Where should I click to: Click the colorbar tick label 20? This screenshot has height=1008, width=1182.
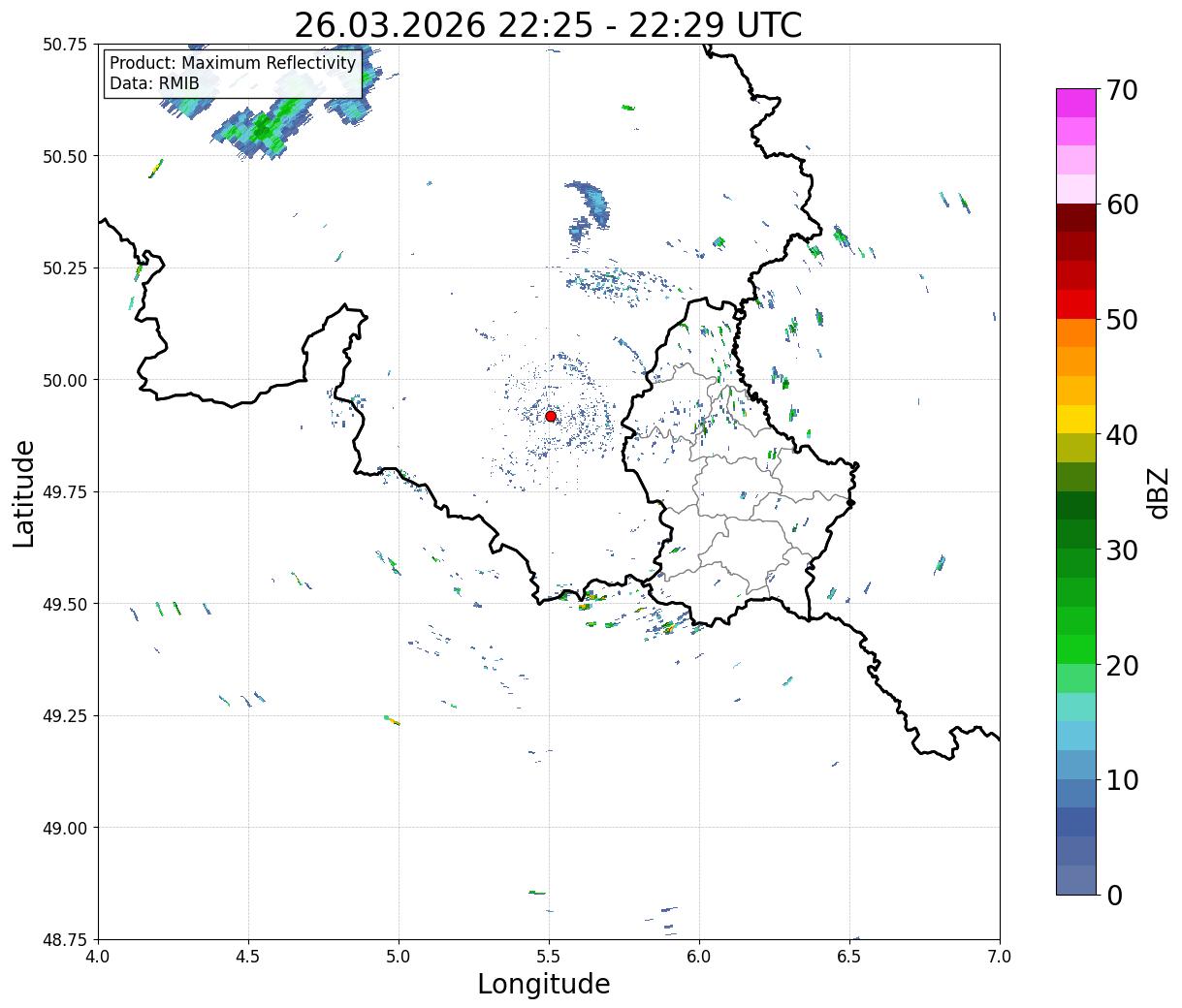tap(1122, 665)
